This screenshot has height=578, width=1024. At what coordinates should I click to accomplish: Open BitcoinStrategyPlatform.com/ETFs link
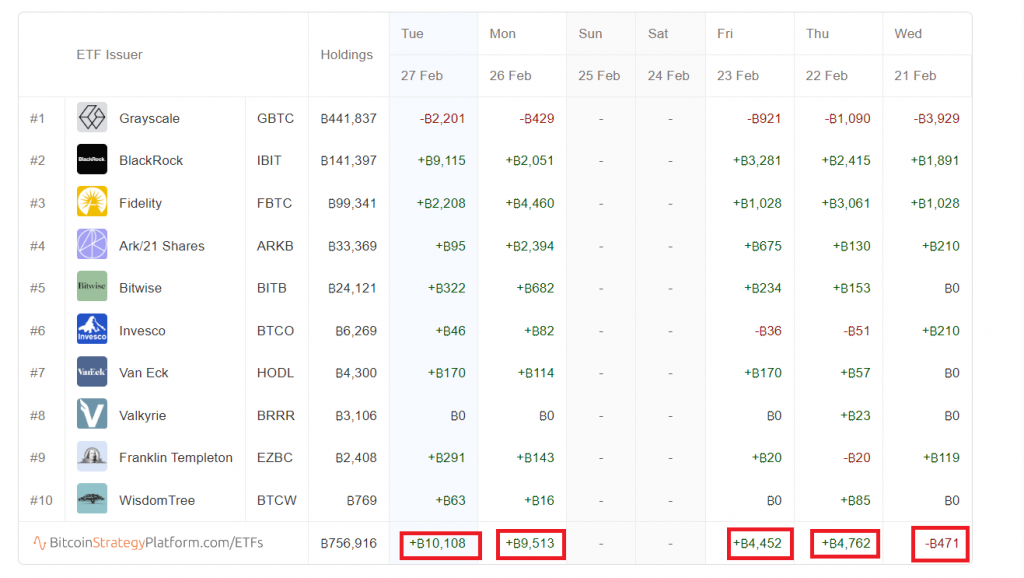pos(156,543)
